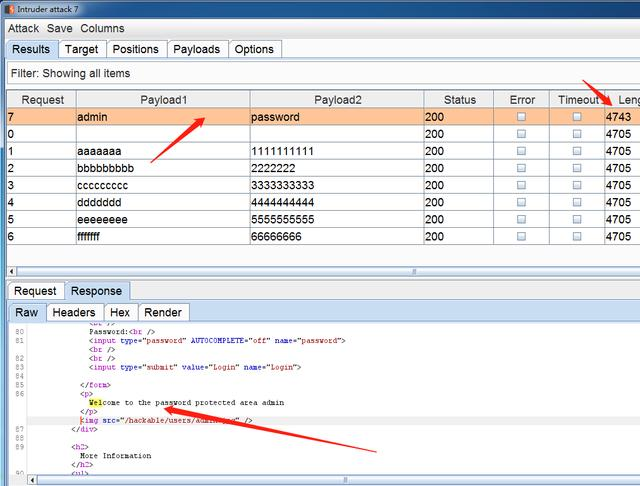
Task: Sort by the Payload1 column header
Action: click(163, 100)
